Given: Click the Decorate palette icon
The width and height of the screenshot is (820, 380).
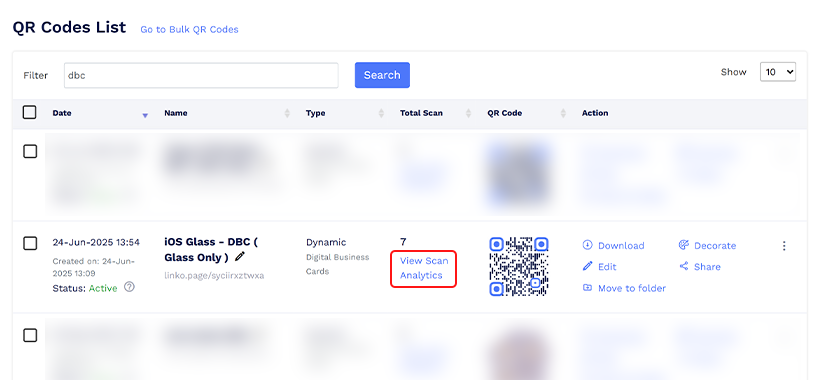Looking at the screenshot, I should click(684, 245).
